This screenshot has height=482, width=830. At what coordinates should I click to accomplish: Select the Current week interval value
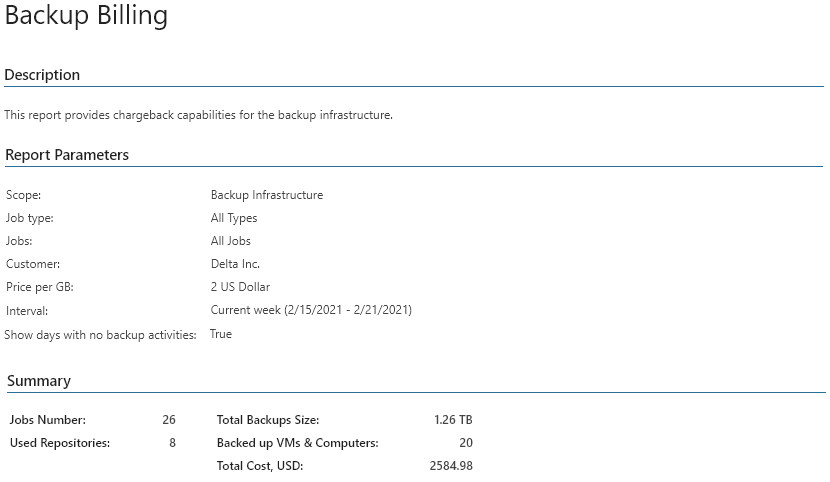point(311,310)
